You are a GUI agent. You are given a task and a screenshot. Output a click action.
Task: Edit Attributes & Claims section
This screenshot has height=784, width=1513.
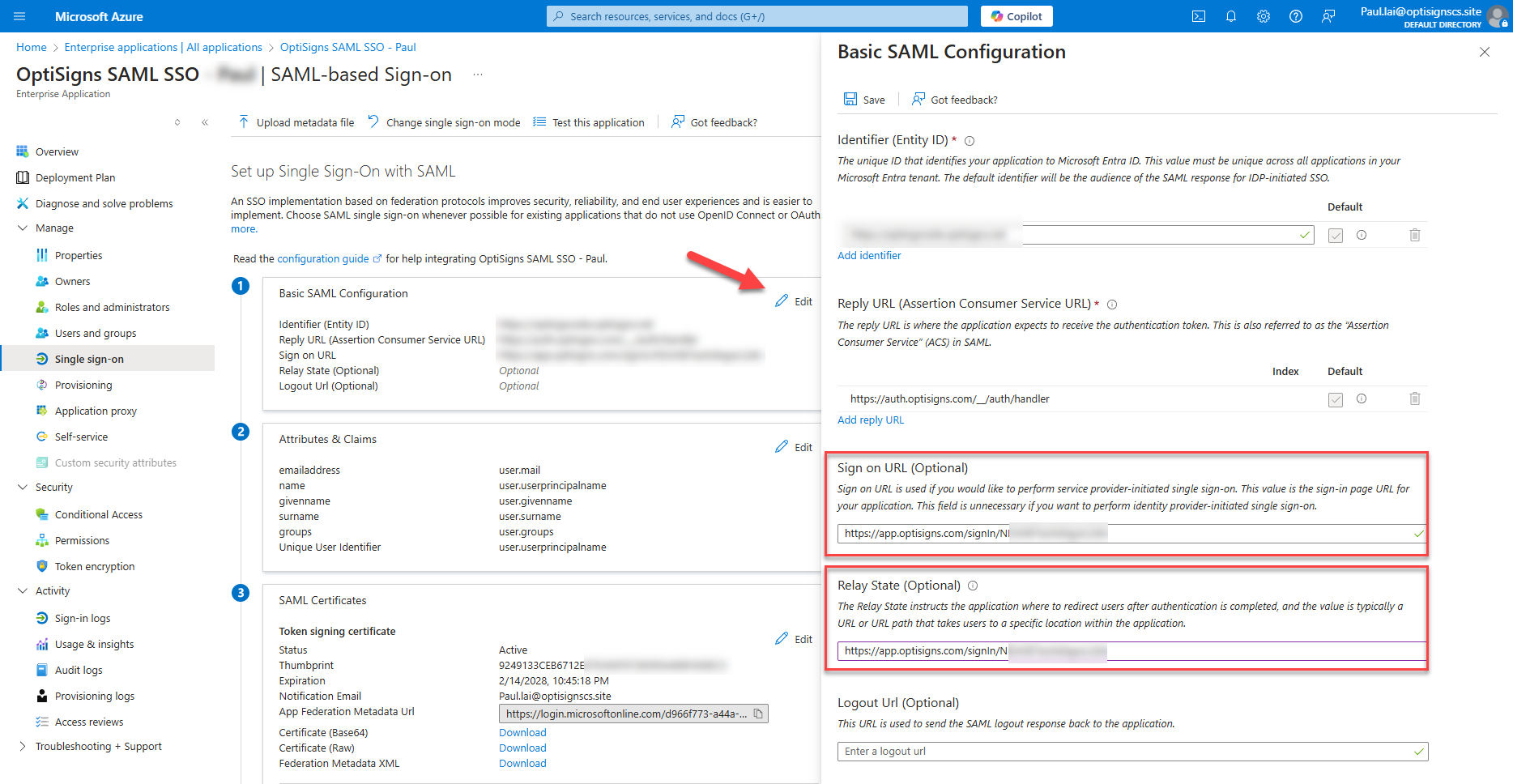[x=794, y=447]
